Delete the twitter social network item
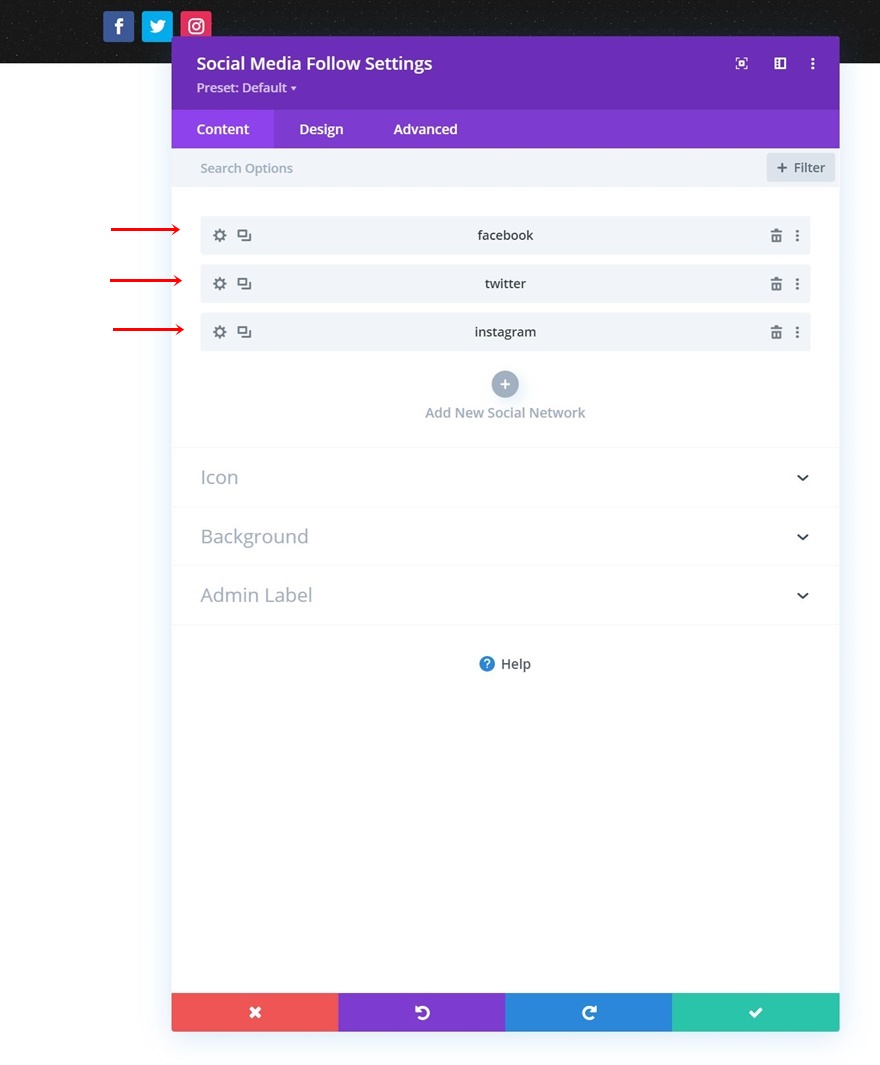880x1065 pixels. [775, 283]
